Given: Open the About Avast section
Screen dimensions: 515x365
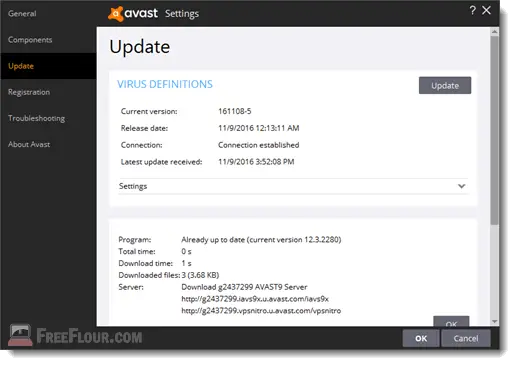Looking at the screenshot, I should pos(29,144).
